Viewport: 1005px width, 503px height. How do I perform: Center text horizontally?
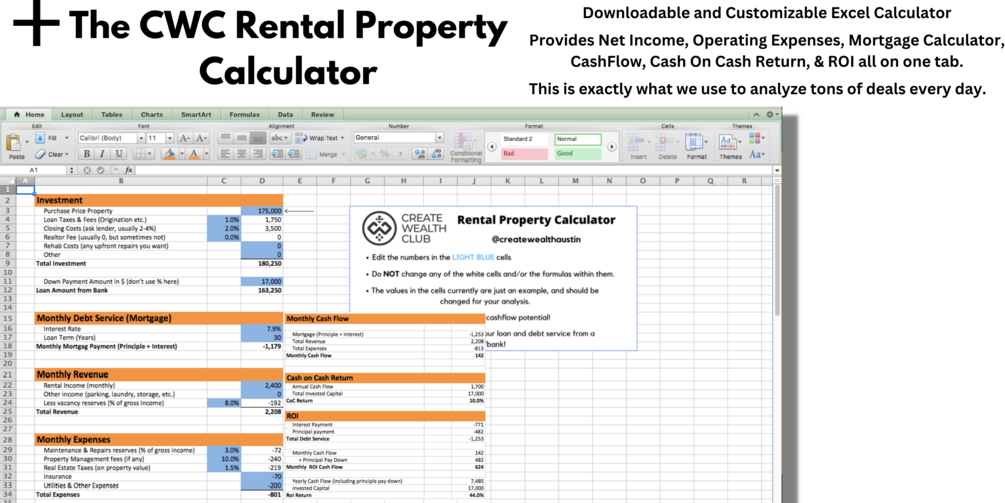pos(242,154)
